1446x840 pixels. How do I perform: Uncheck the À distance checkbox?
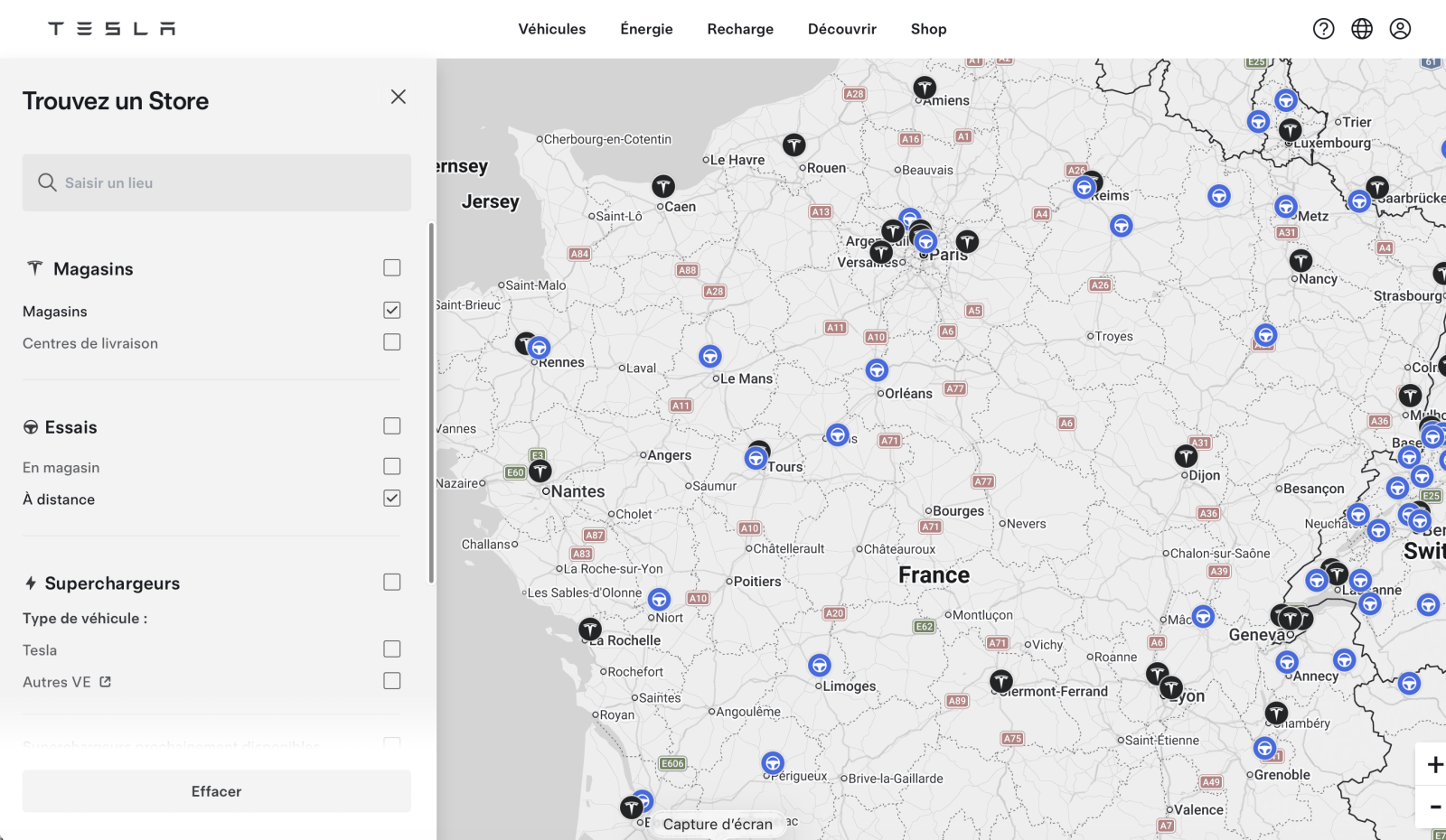[x=392, y=498]
